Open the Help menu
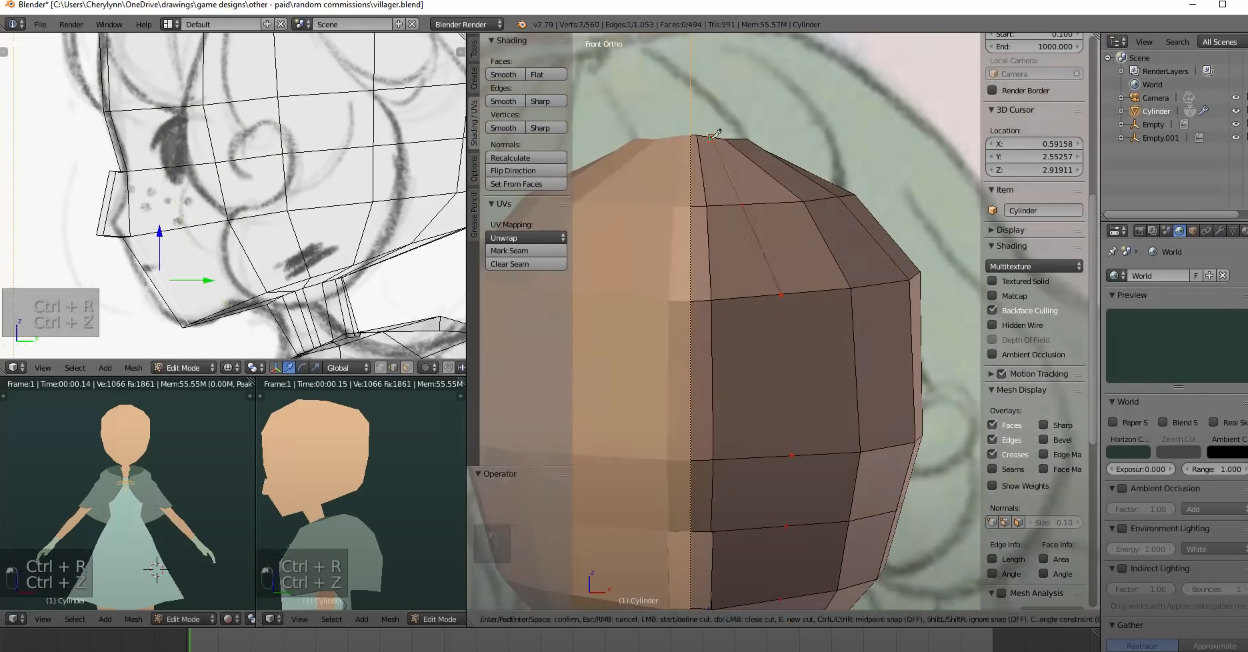The height and width of the screenshot is (652, 1248). pyautogui.click(x=144, y=24)
